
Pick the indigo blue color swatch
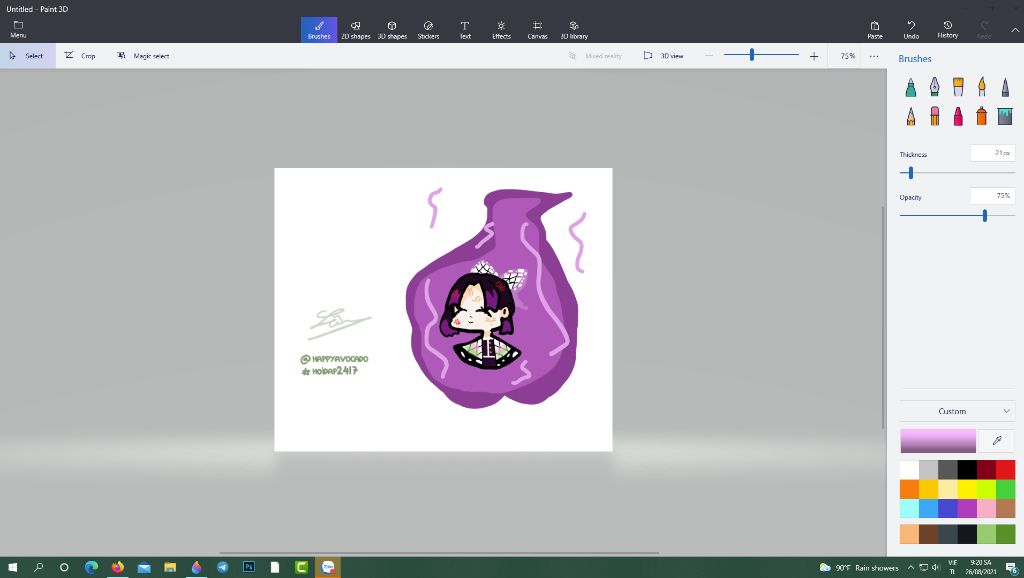point(948,508)
